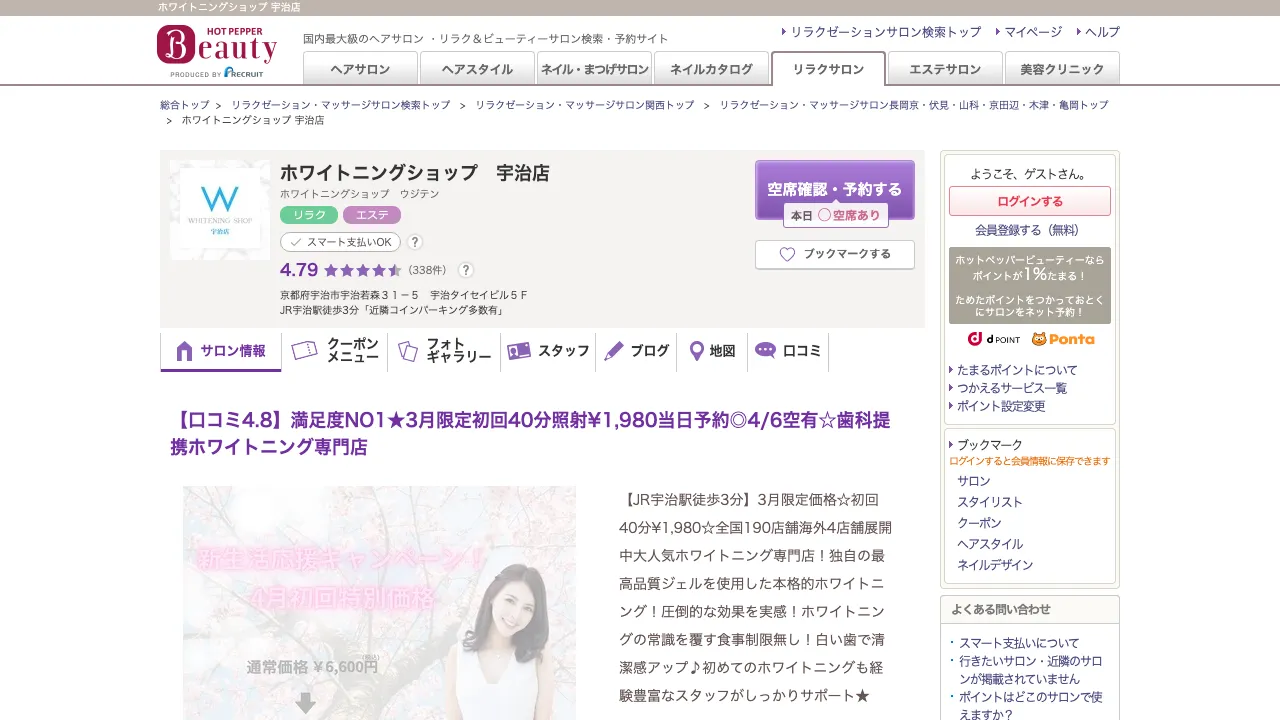Open スタイリスト bookmark link
This screenshot has width=1280, height=720.
pyautogui.click(x=990, y=502)
